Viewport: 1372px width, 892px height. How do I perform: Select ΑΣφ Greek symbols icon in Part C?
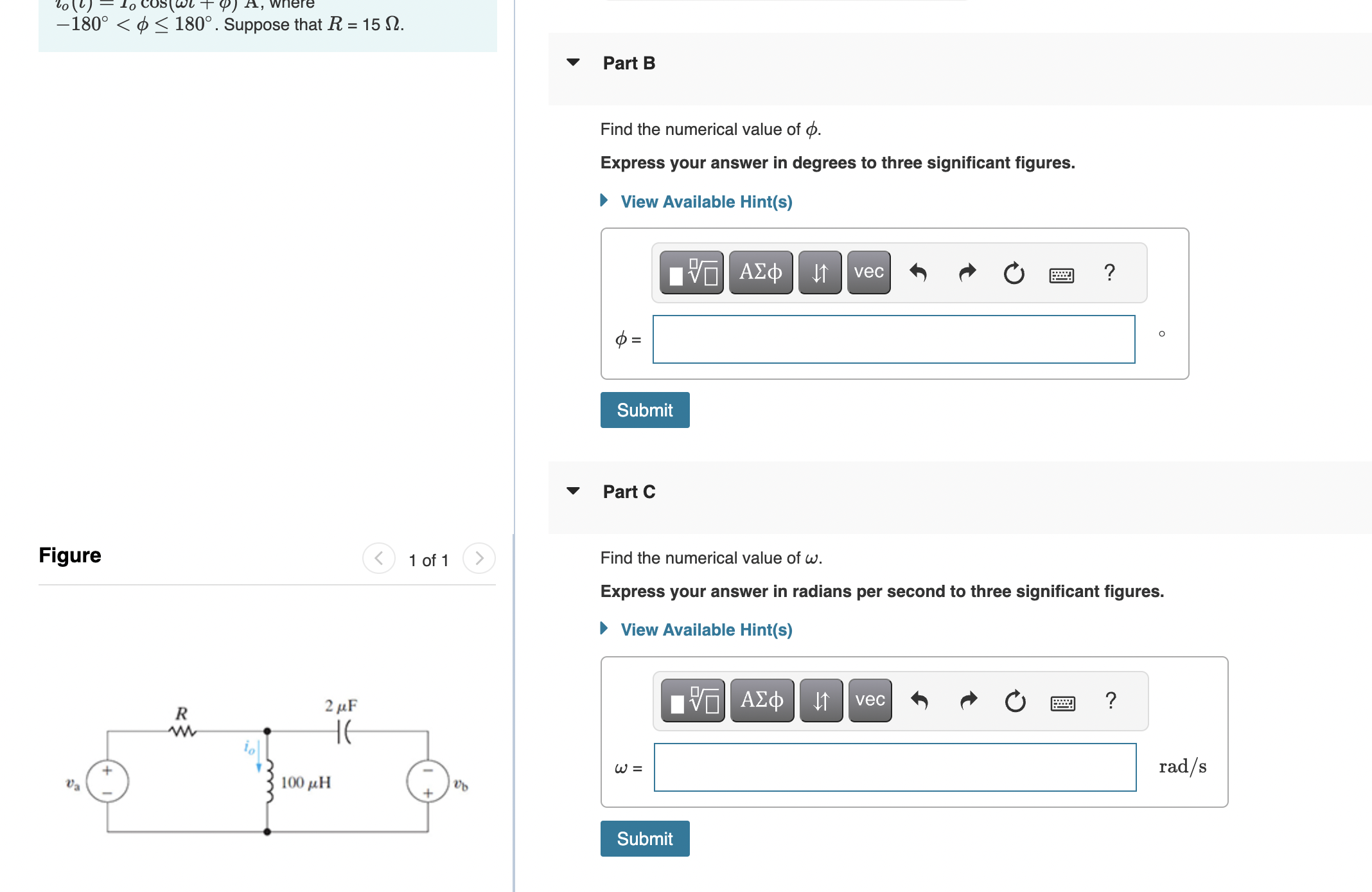pos(762,700)
